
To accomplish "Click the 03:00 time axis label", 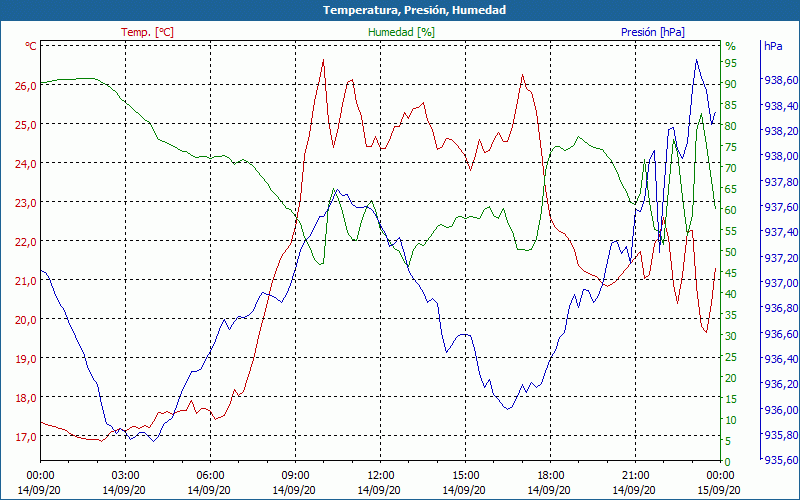I will tap(126, 476).
